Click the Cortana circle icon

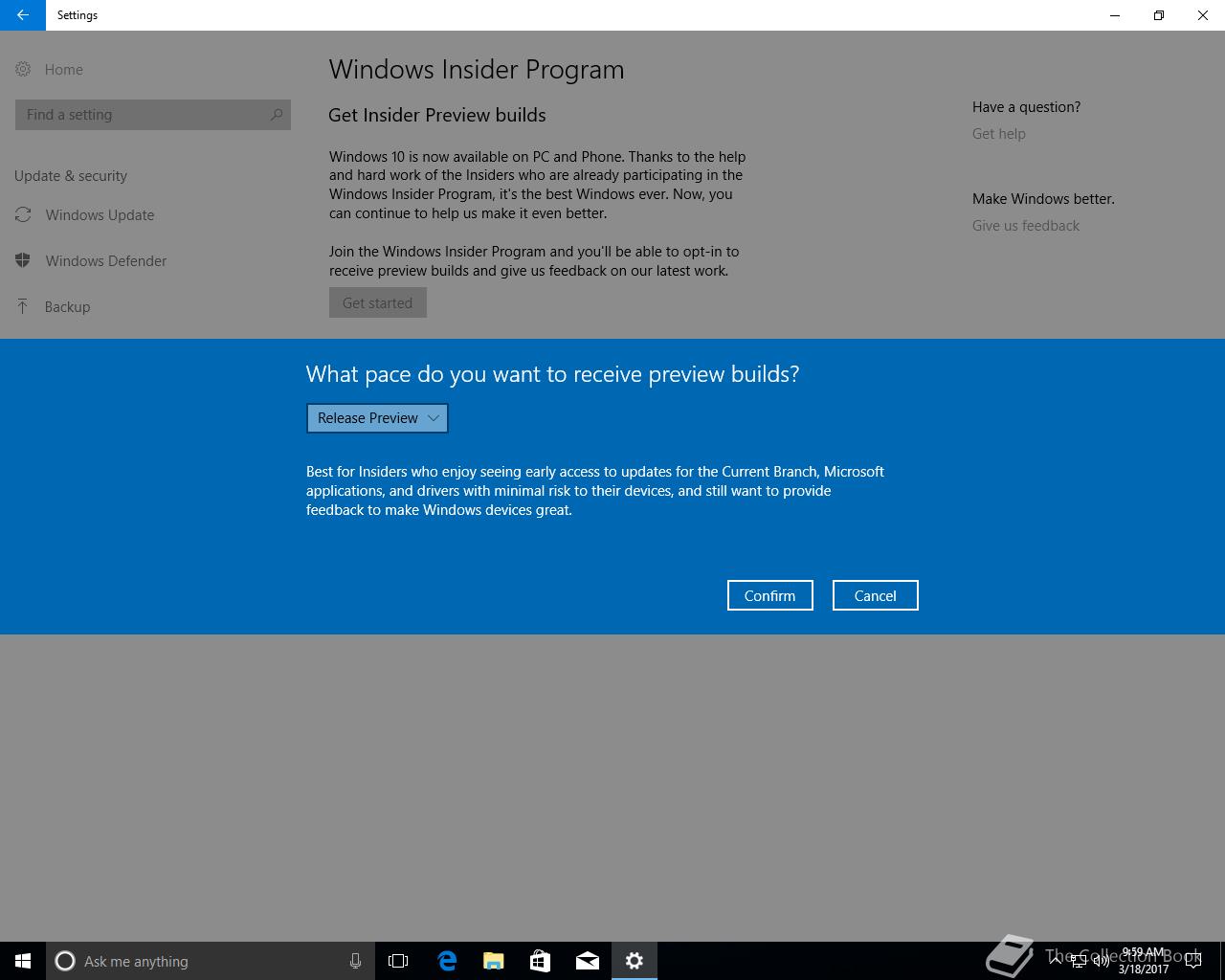pos(65,961)
